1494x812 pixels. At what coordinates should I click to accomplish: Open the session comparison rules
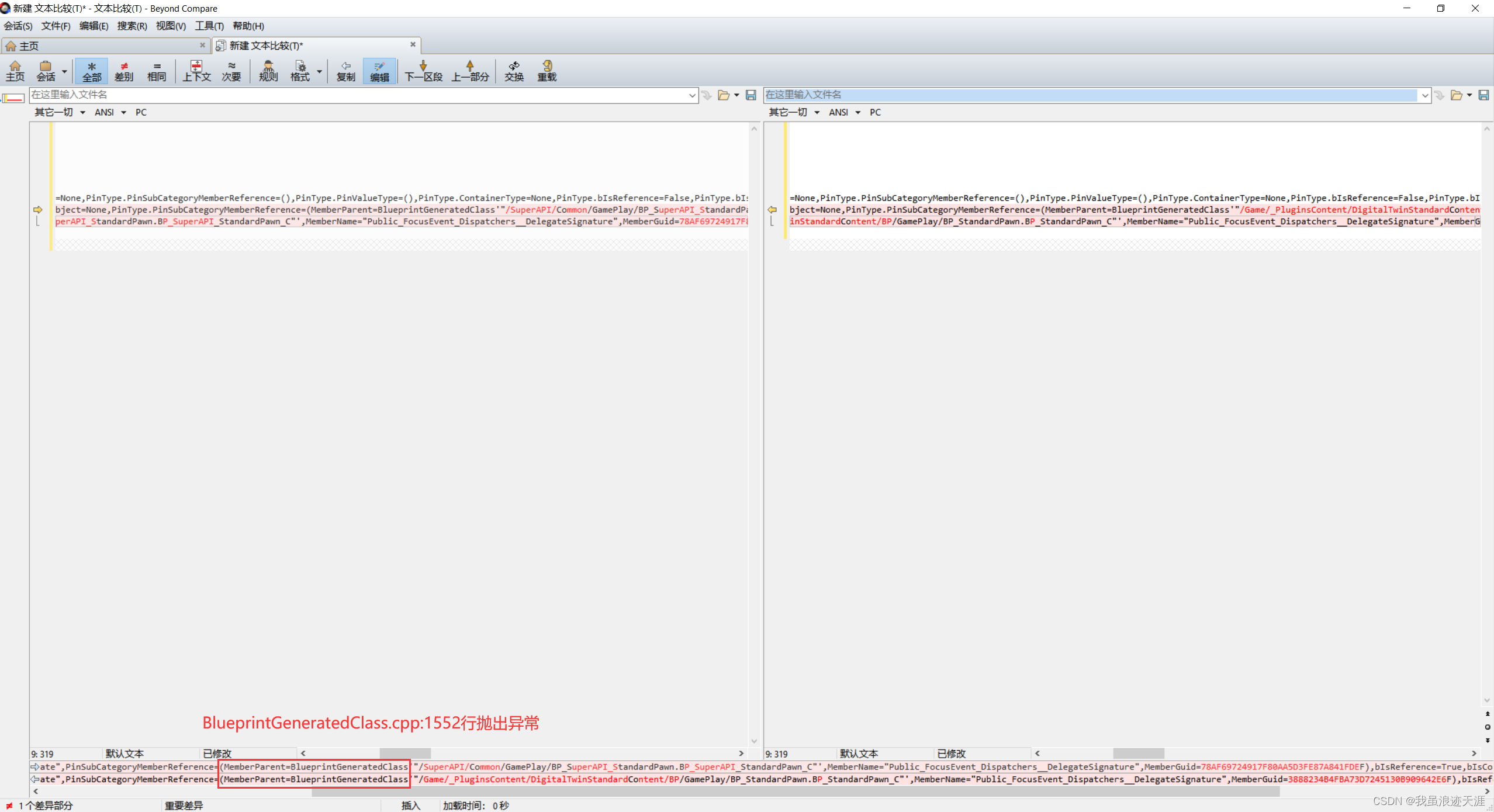pos(268,70)
